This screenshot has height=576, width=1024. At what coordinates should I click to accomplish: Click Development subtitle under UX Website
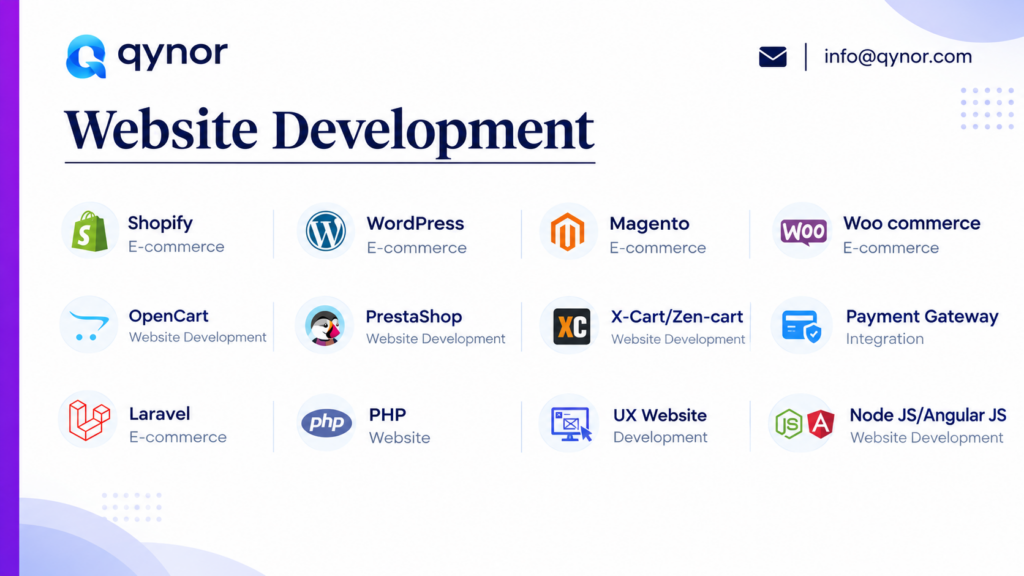tap(660, 438)
